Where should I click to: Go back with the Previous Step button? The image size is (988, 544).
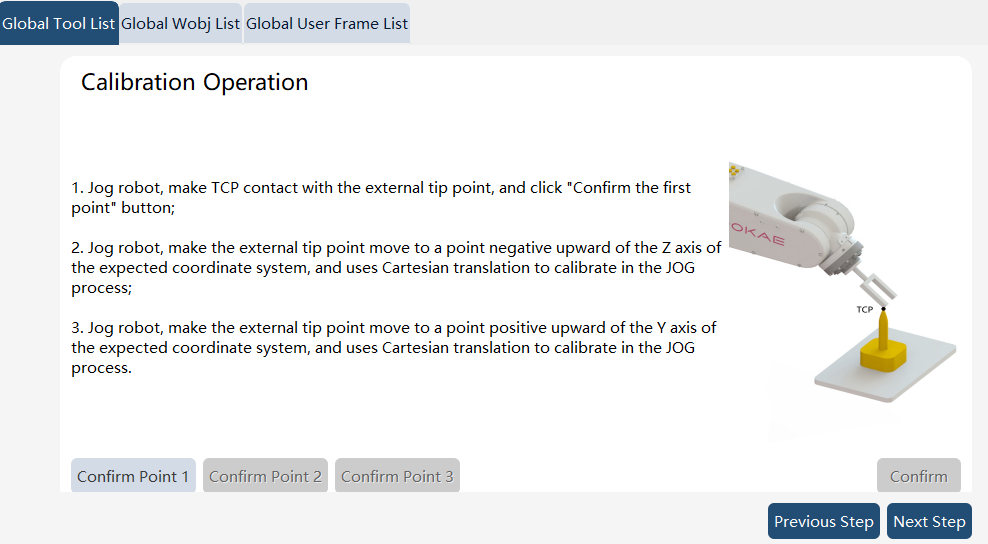point(824,521)
